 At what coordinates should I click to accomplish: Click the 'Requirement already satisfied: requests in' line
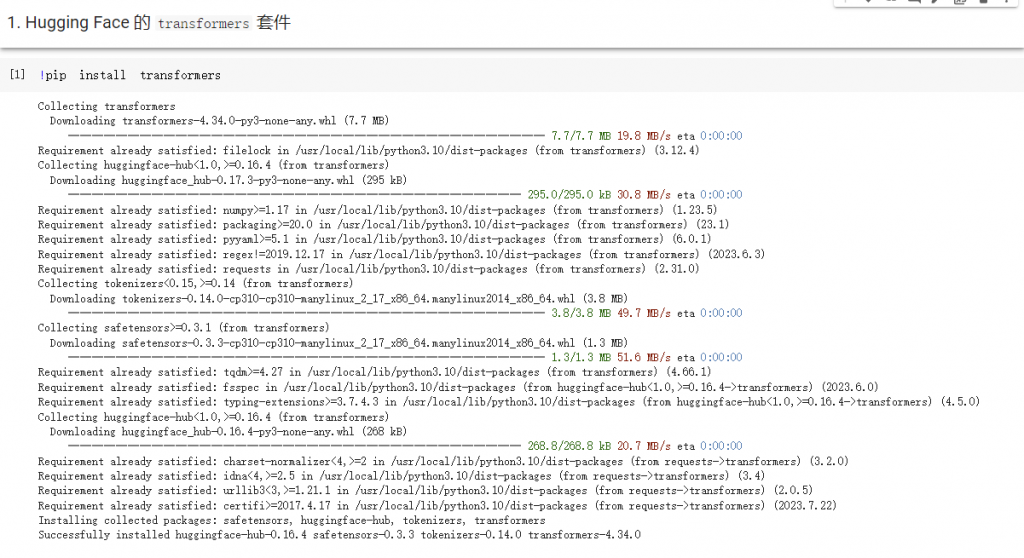tap(368, 269)
